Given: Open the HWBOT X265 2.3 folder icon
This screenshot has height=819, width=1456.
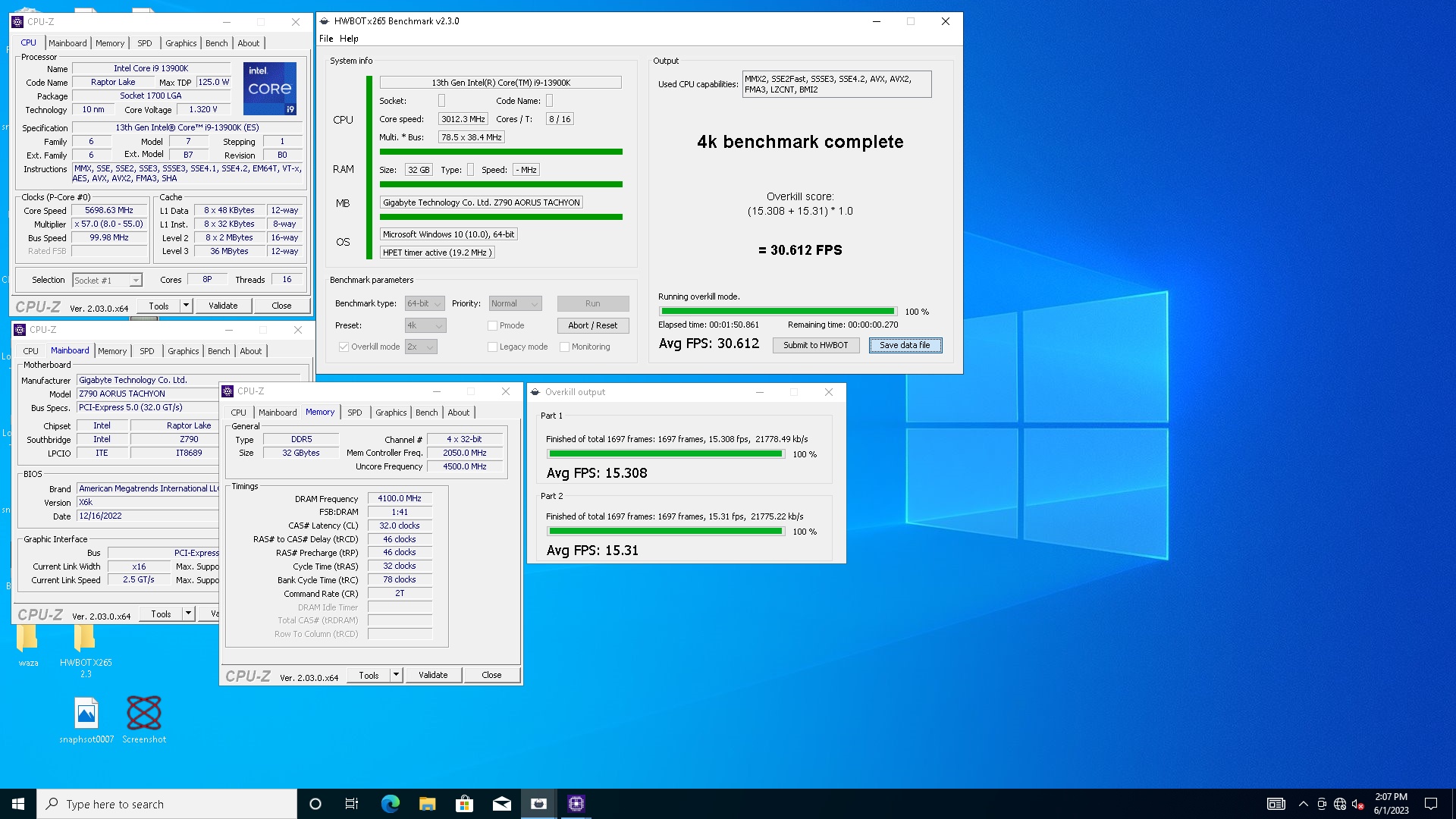Looking at the screenshot, I should tap(85, 639).
